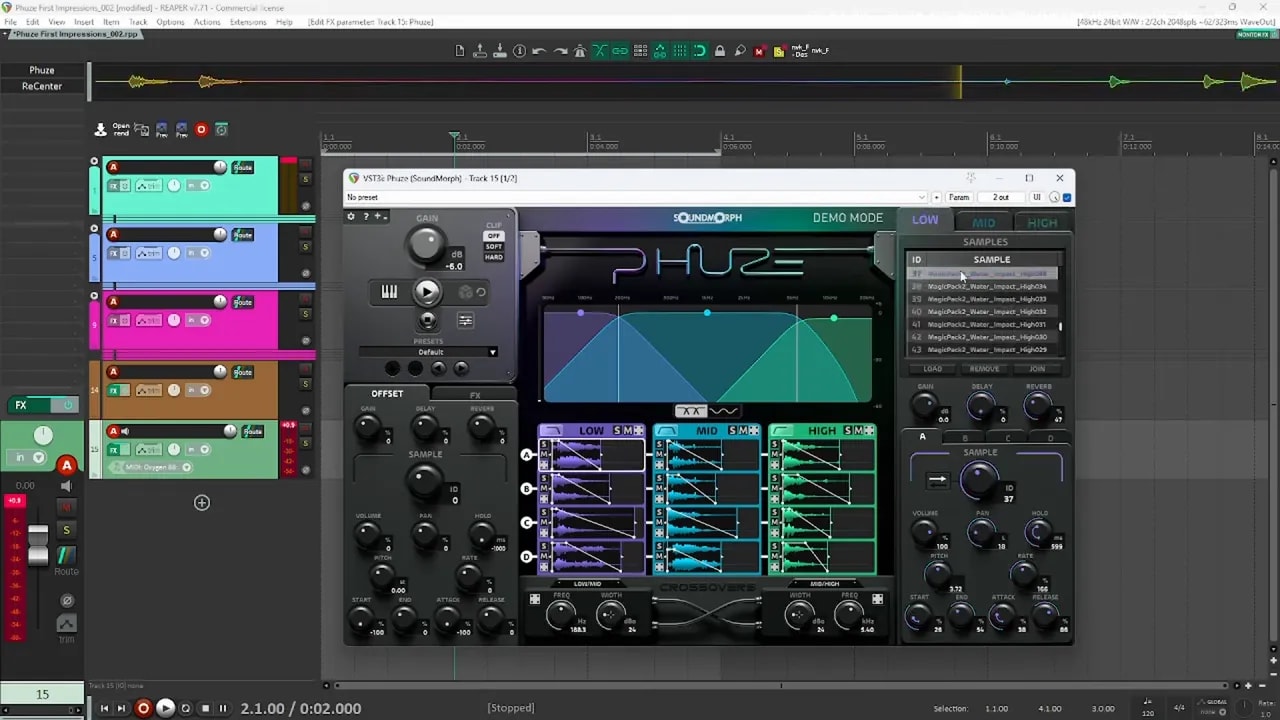The height and width of the screenshot is (720, 1280).
Task: Mute track 1 in the track panel
Action: [x=305, y=164]
